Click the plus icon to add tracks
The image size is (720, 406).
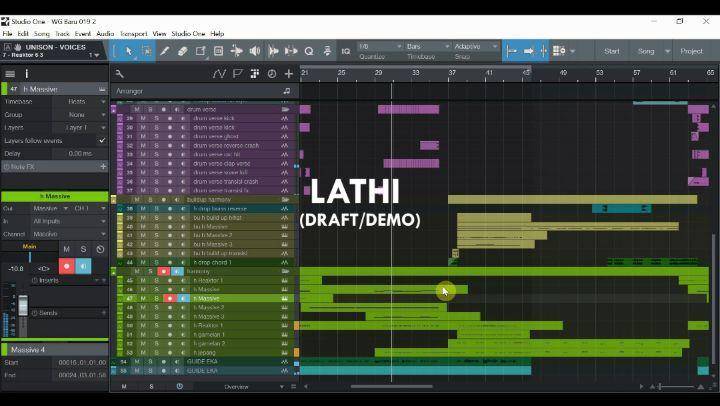288,73
